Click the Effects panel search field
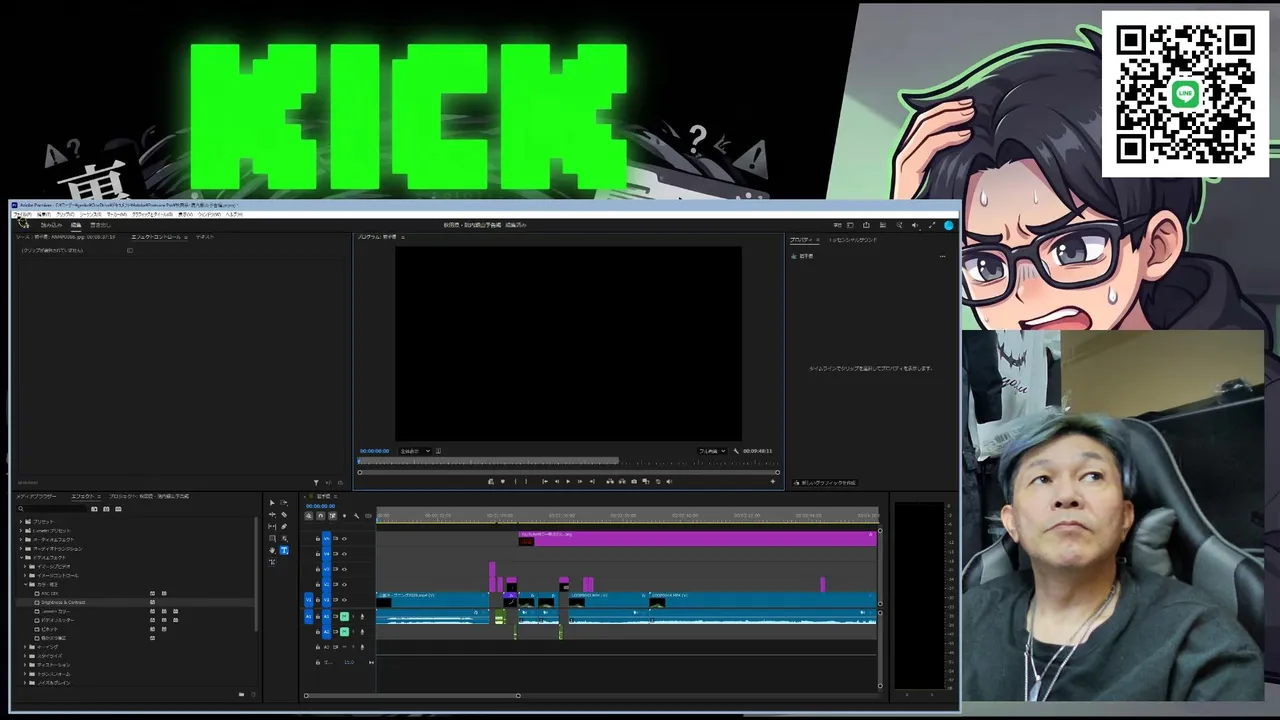 point(52,509)
